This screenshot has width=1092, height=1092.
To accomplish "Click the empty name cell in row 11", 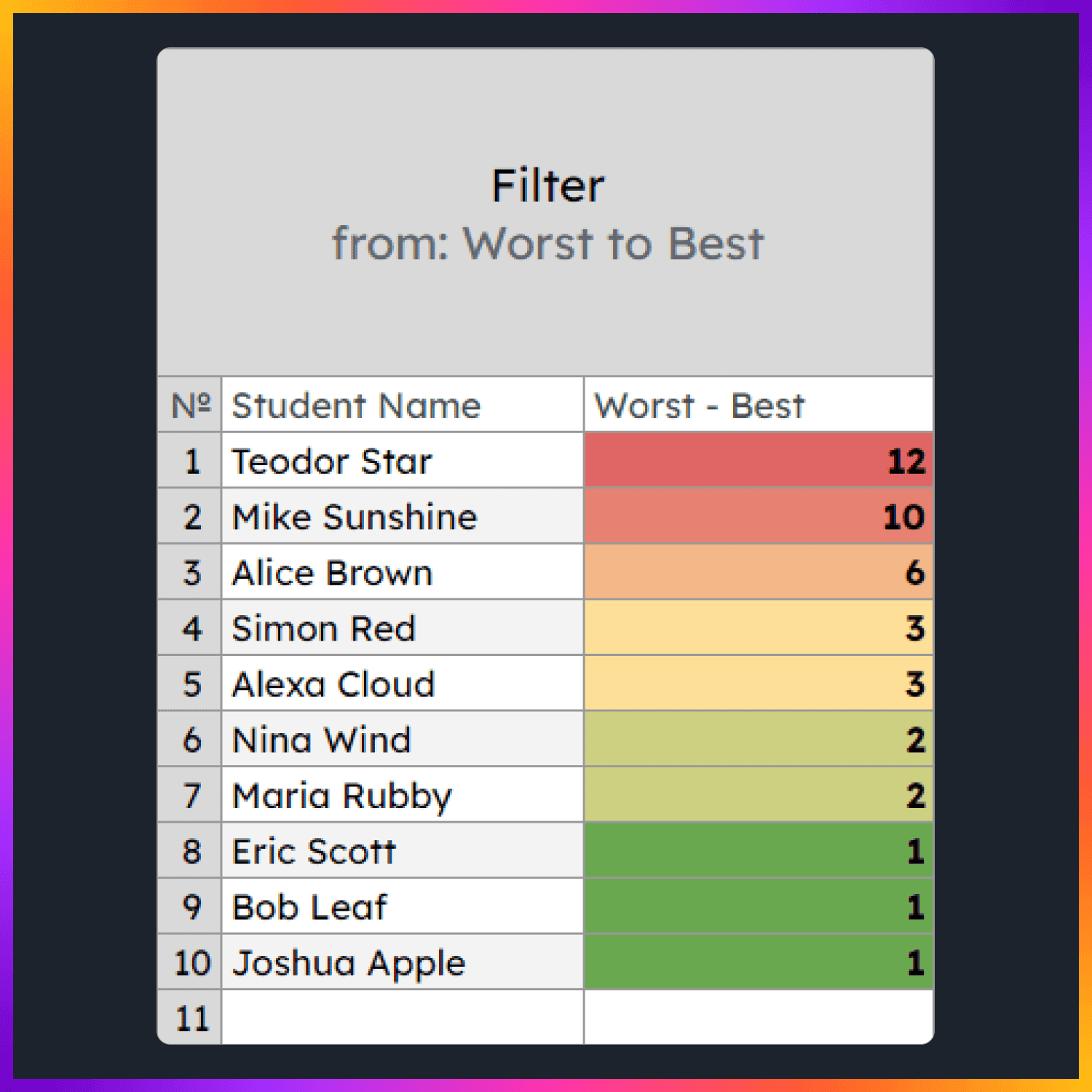I will point(403,1018).
